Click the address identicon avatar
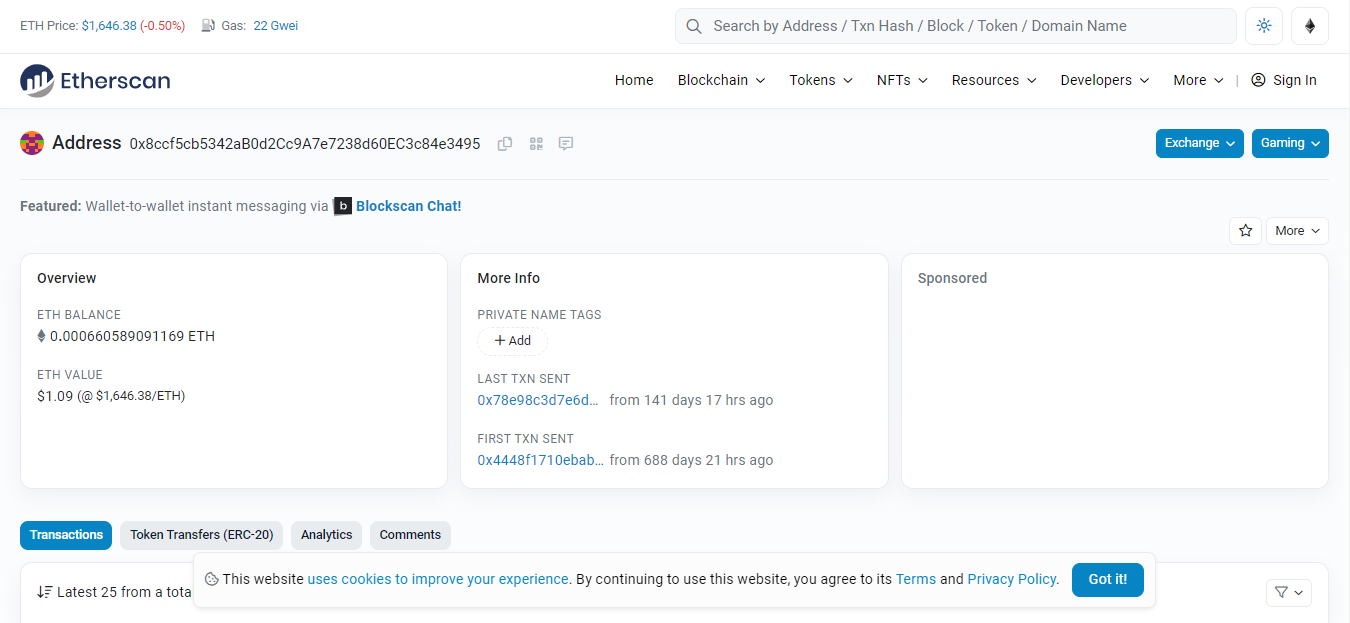The width and height of the screenshot is (1350, 623). (32, 143)
